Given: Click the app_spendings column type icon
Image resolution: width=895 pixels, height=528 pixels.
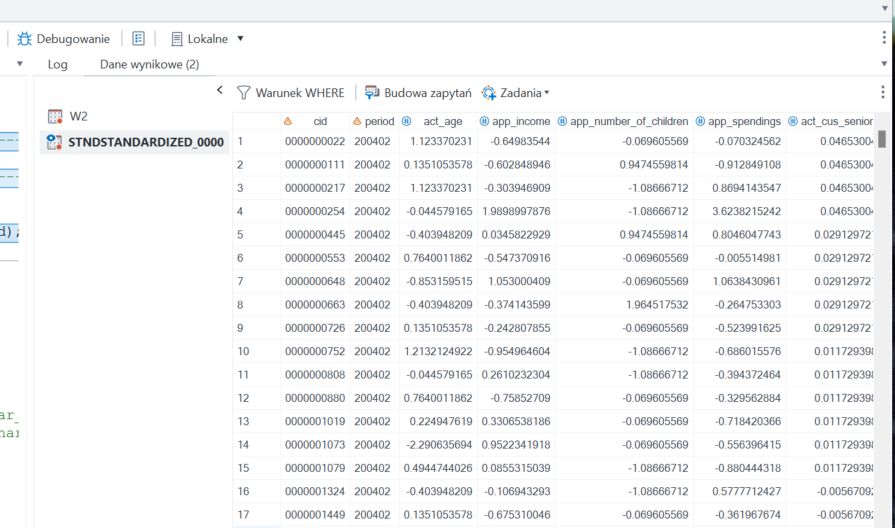Looking at the screenshot, I should click(x=700, y=121).
